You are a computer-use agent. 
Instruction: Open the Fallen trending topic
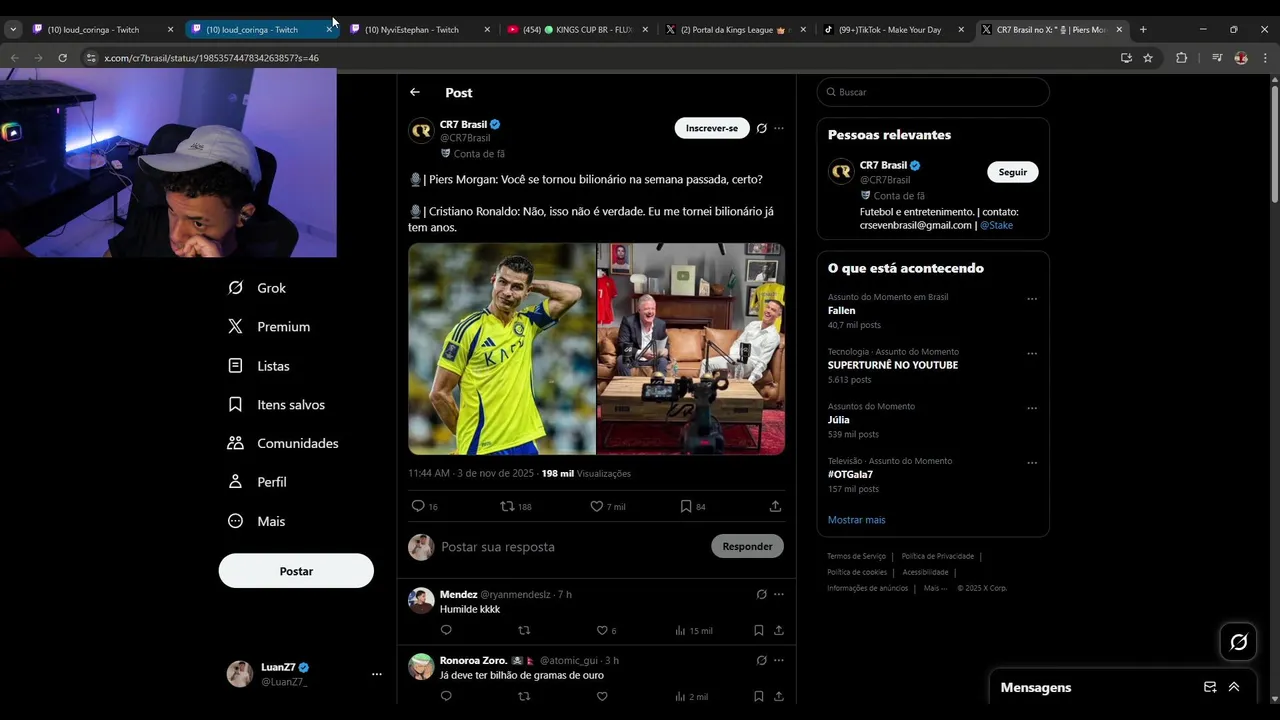[841, 311]
